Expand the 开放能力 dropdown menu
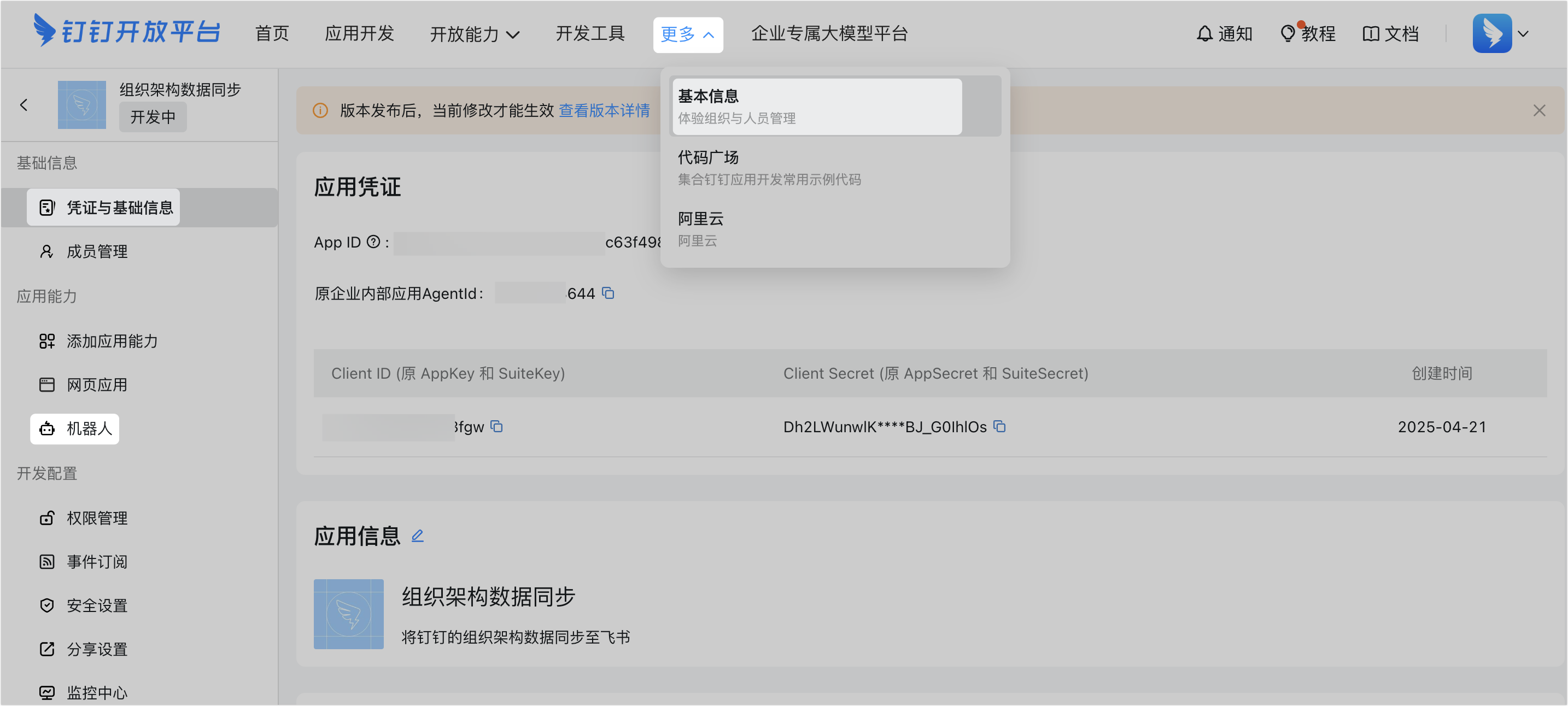This screenshot has height=706, width=1568. click(475, 34)
